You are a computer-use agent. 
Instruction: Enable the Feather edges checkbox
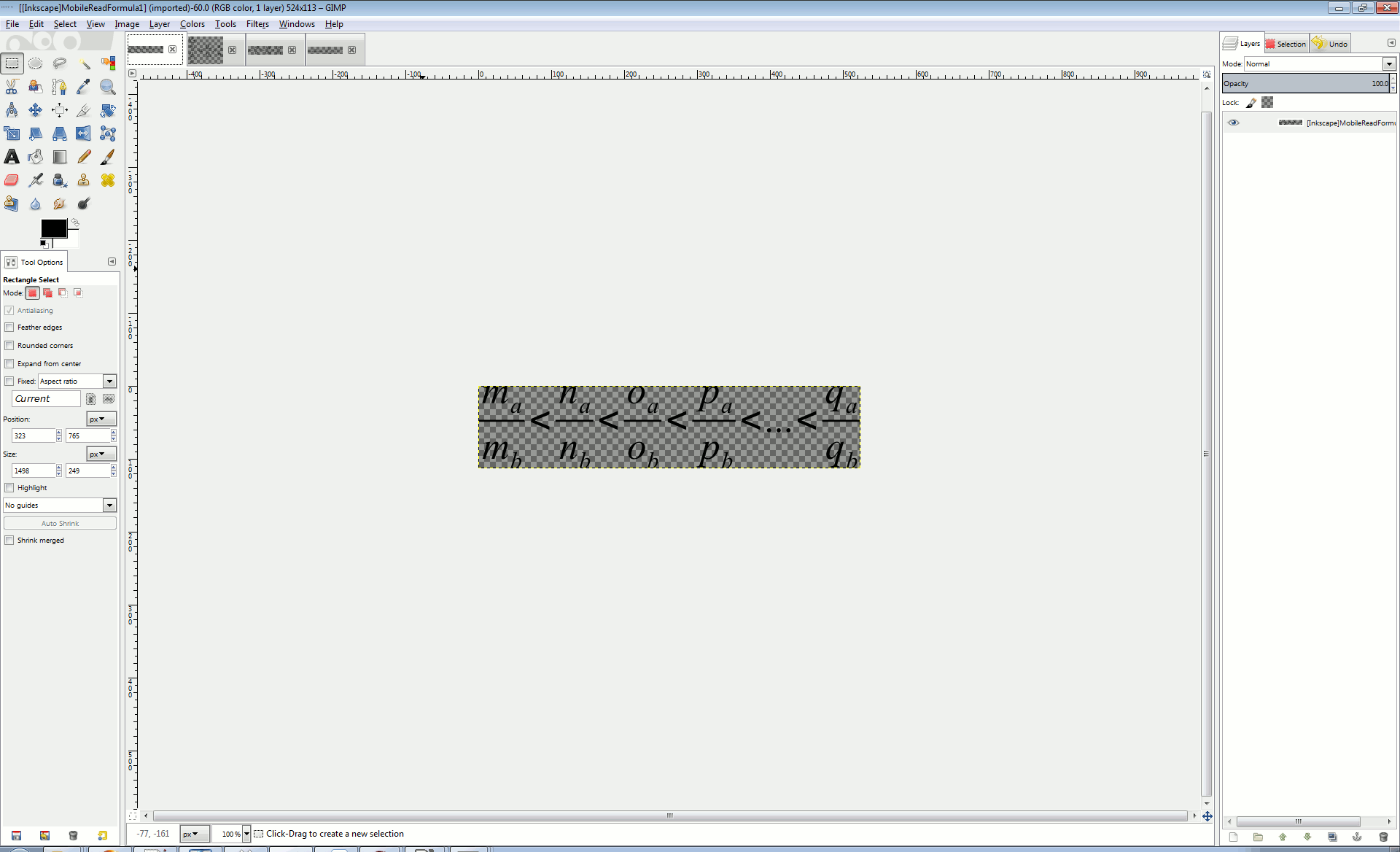[x=9, y=328]
